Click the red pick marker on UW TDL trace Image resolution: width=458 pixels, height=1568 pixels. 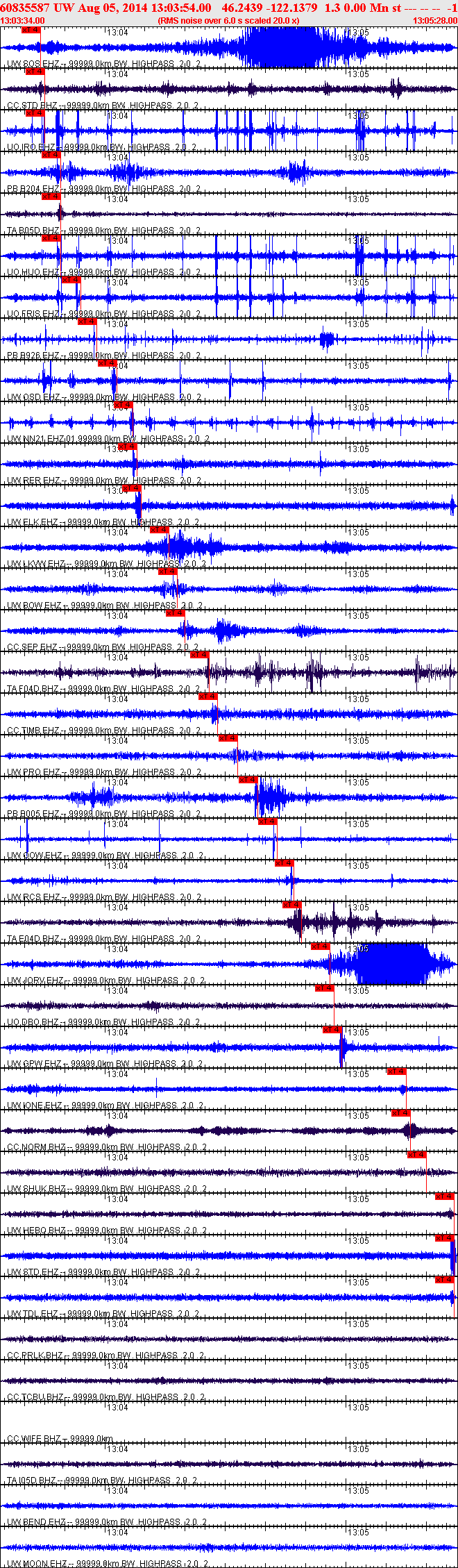pyautogui.click(x=444, y=1280)
